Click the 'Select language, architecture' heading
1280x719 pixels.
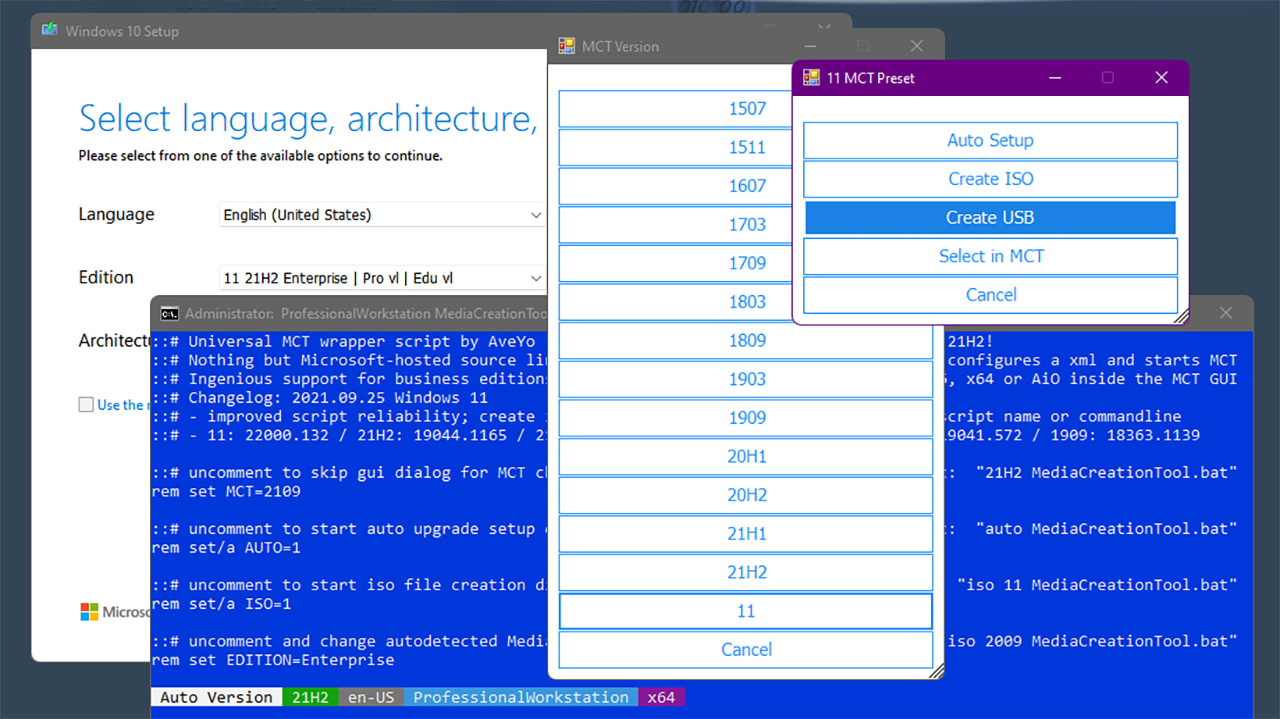click(x=308, y=119)
